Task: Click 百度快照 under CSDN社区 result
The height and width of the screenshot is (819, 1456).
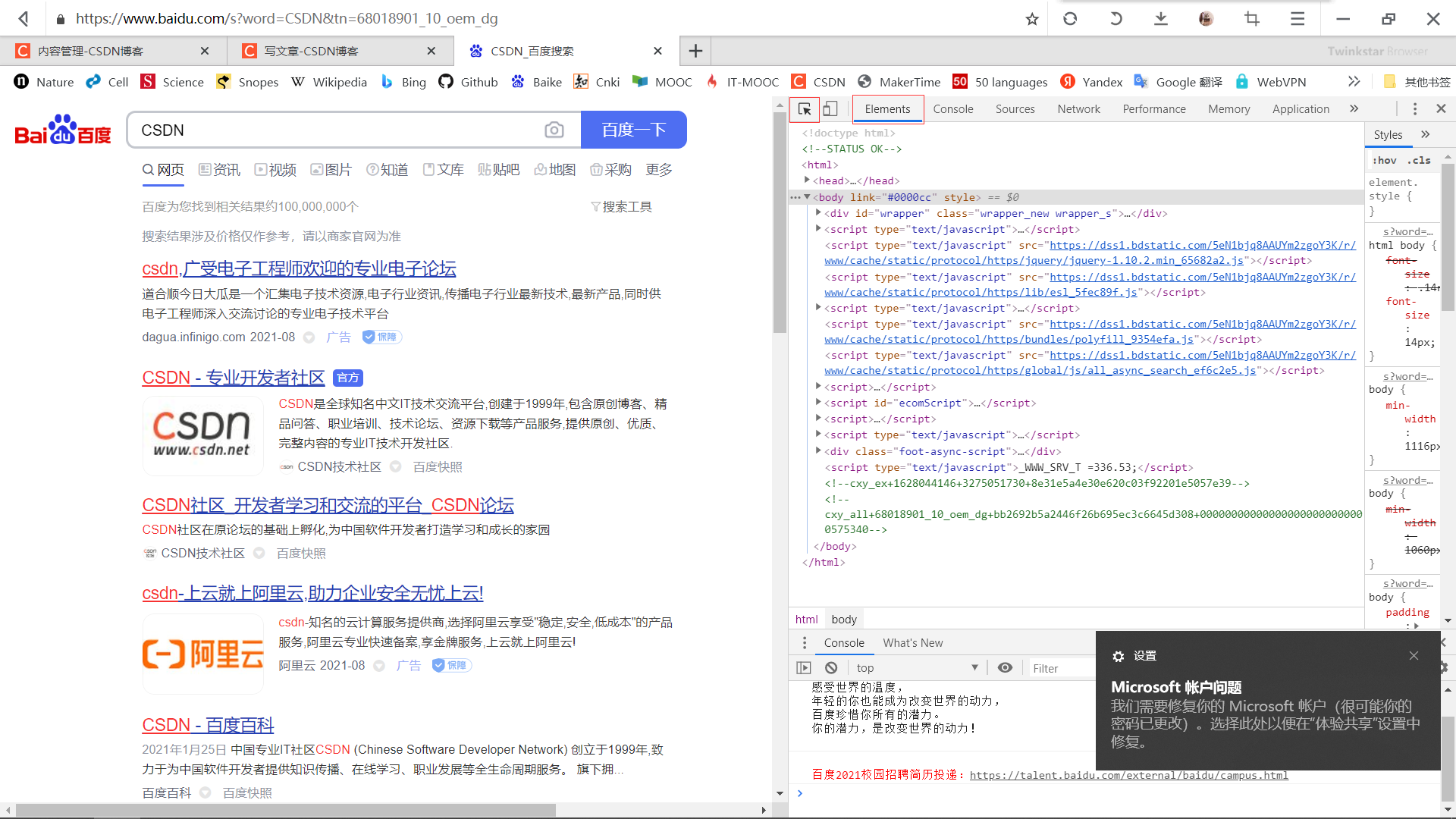Action: pyautogui.click(x=301, y=553)
